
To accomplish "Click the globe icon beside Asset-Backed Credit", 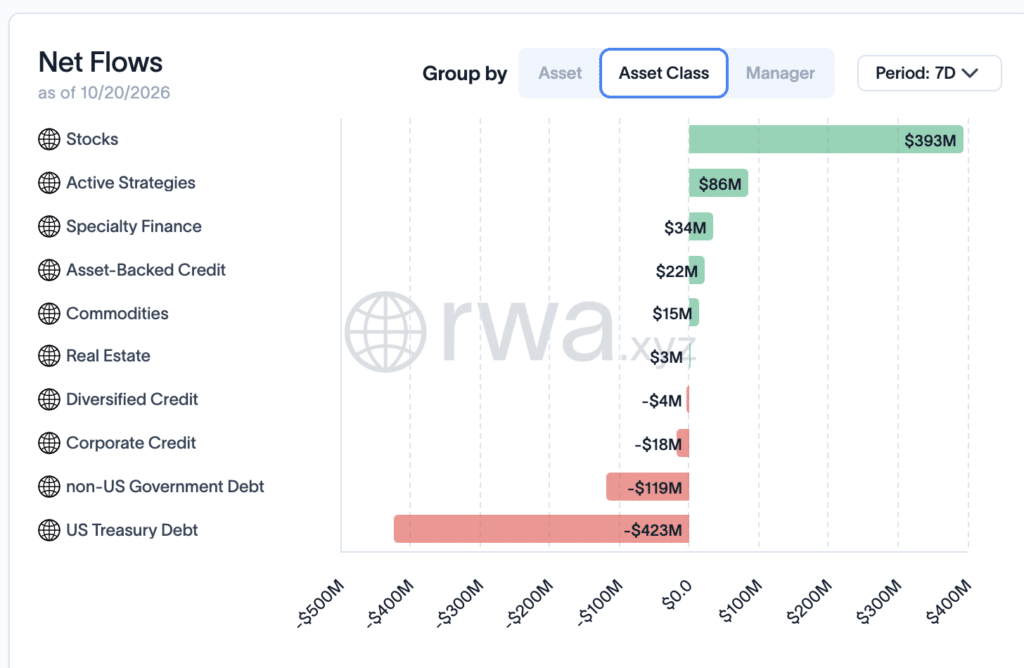I will point(49,270).
